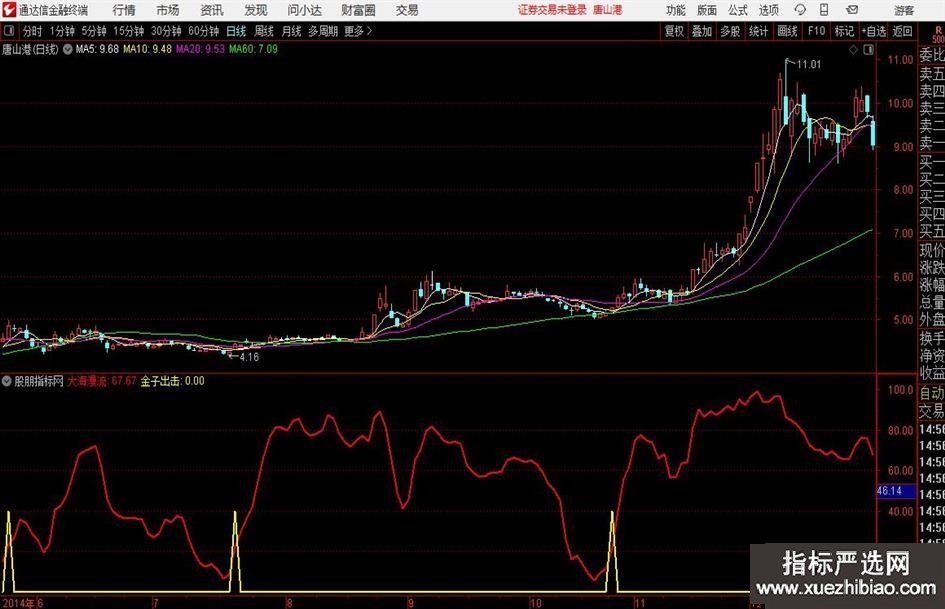Open the mail envelope icon
This screenshot has height=609, width=945.
852,10
